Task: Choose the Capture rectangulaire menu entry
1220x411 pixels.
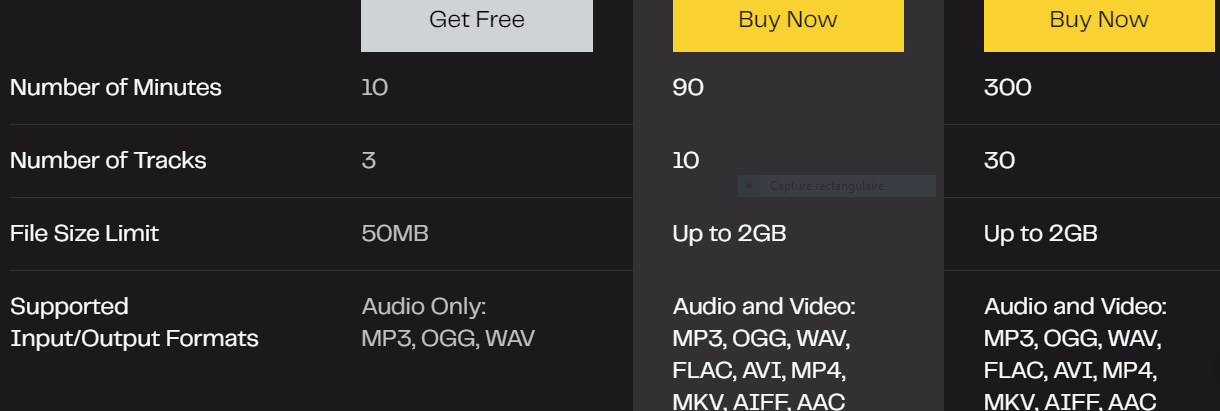Action: click(837, 186)
